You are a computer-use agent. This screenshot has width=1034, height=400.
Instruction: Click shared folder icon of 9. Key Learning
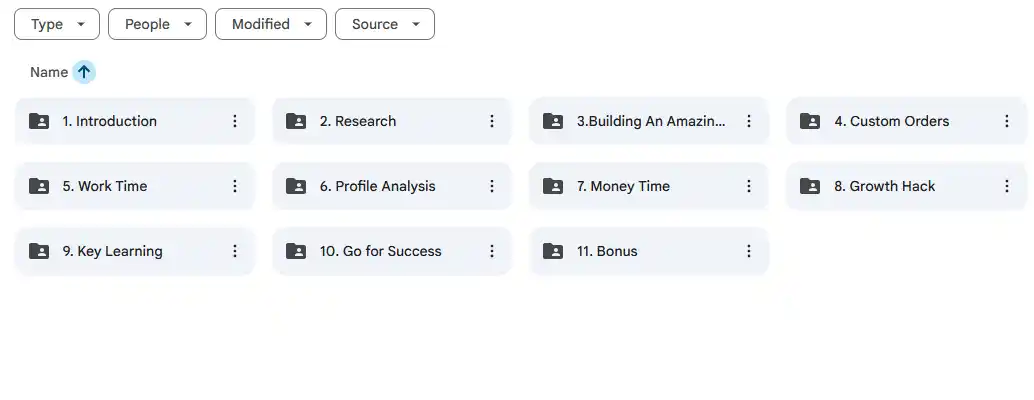click(x=39, y=251)
